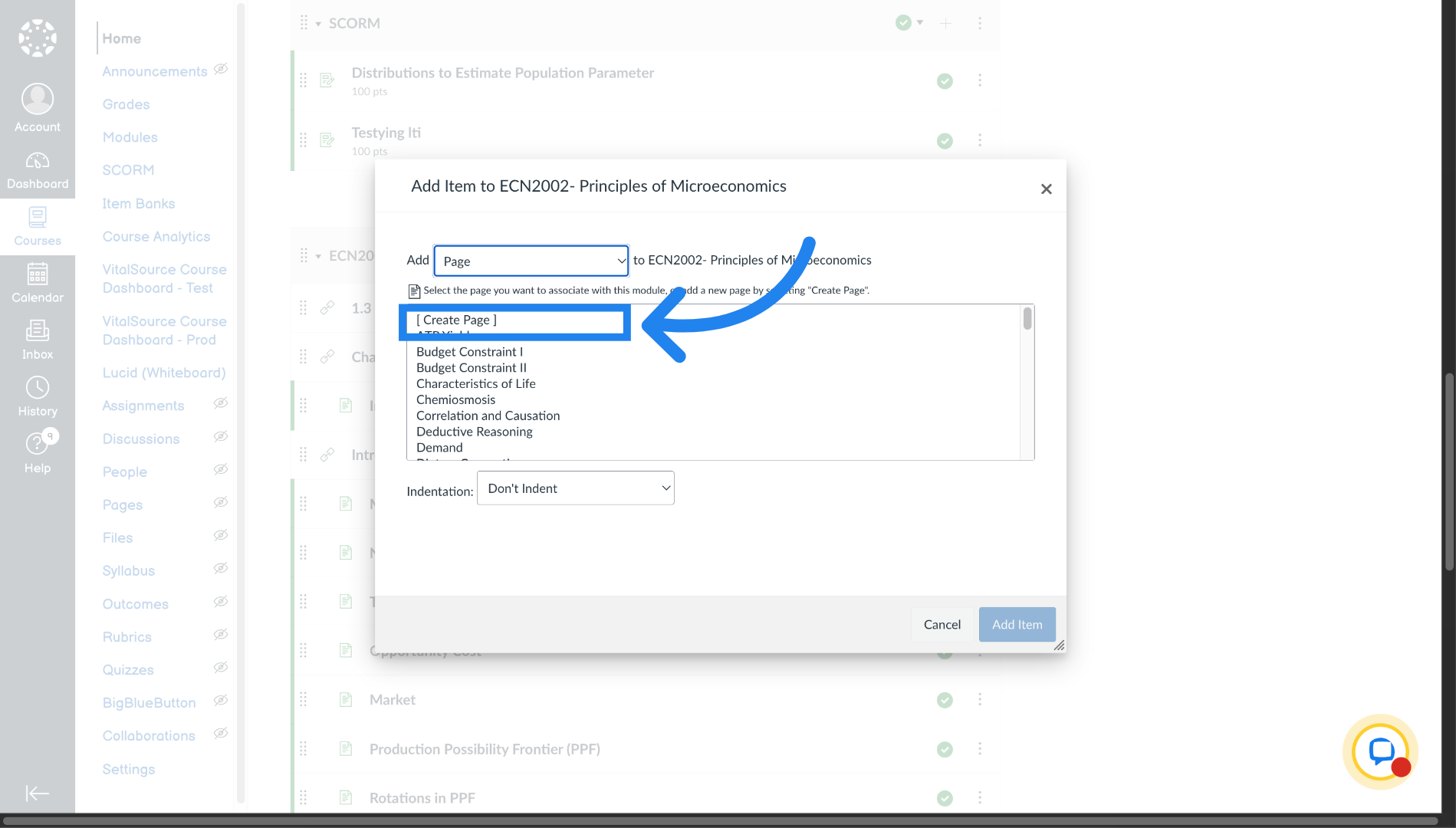
Task: Click page icon for Rotations in PPF
Action: [x=346, y=798]
